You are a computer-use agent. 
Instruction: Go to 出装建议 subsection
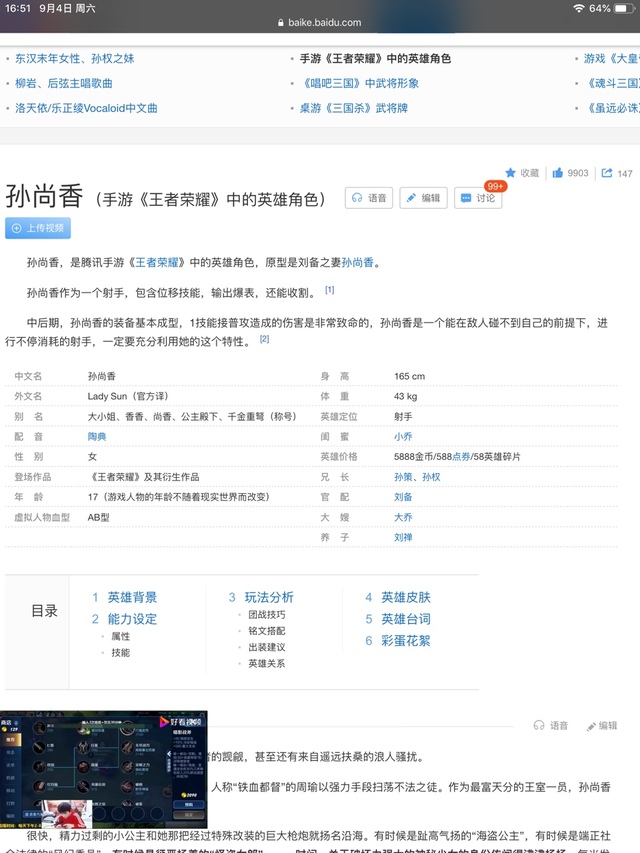[x=267, y=647]
